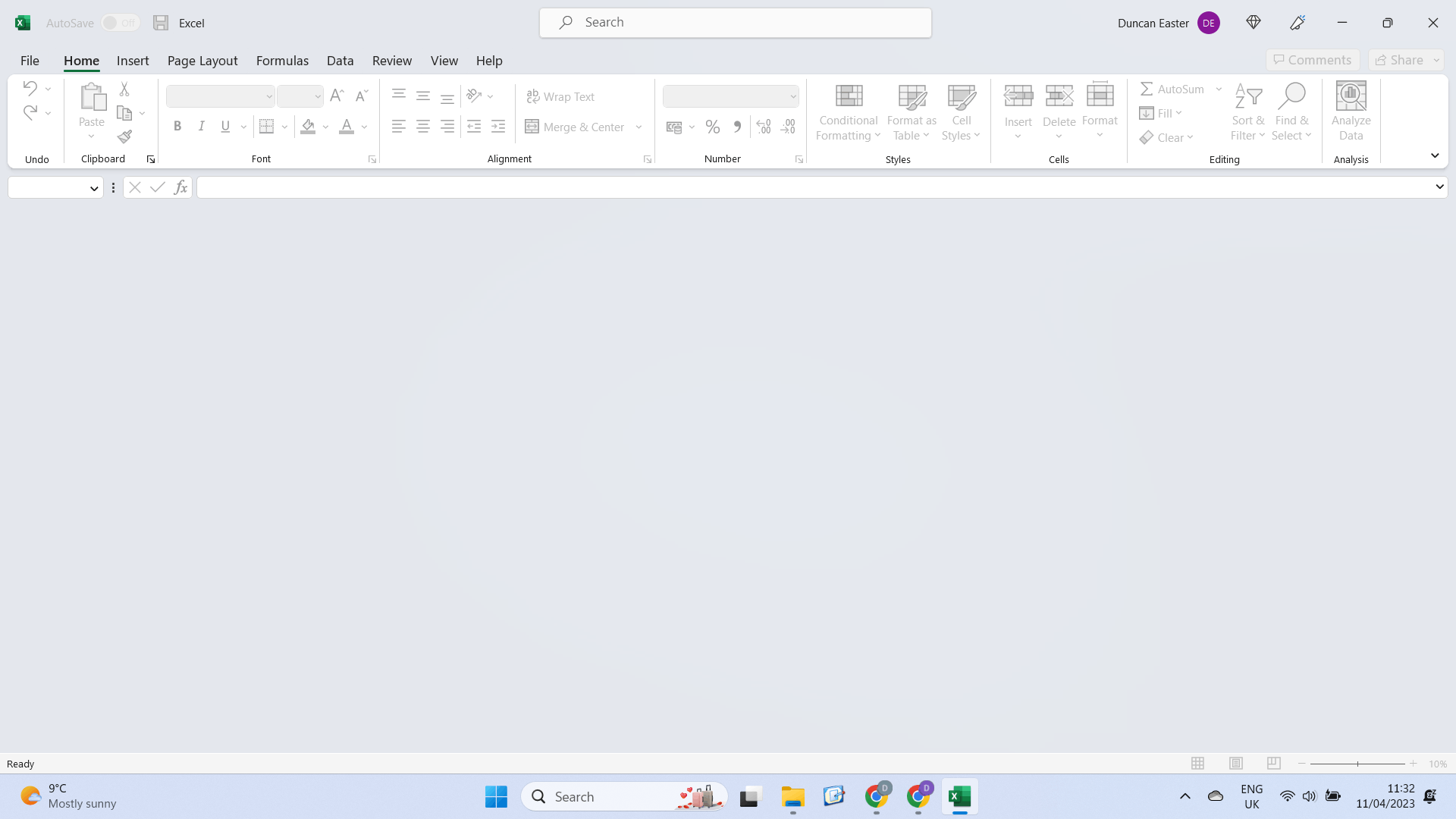This screenshot has width=1456, height=819.
Task: Open Excel from the Windows taskbar
Action: tap(959, 796)
